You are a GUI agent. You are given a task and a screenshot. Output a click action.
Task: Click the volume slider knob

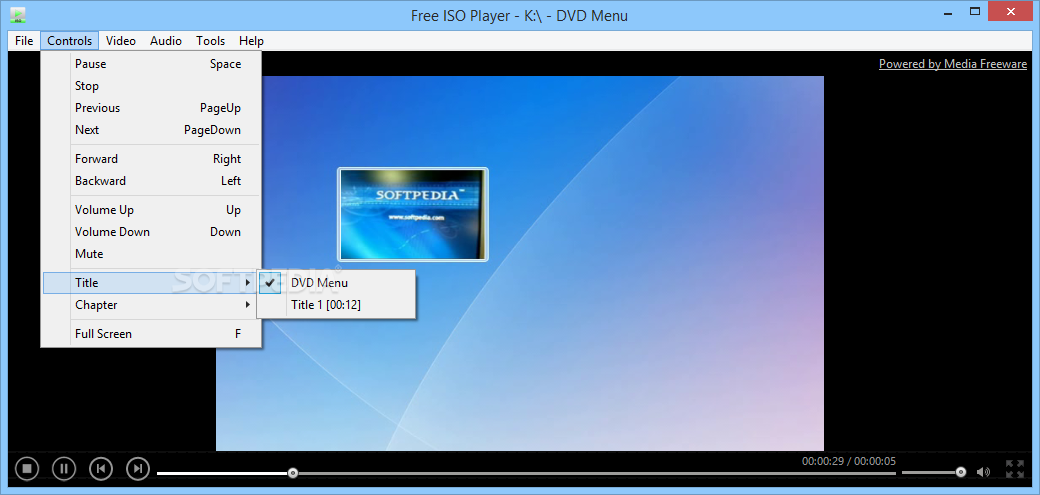(960, 472)
